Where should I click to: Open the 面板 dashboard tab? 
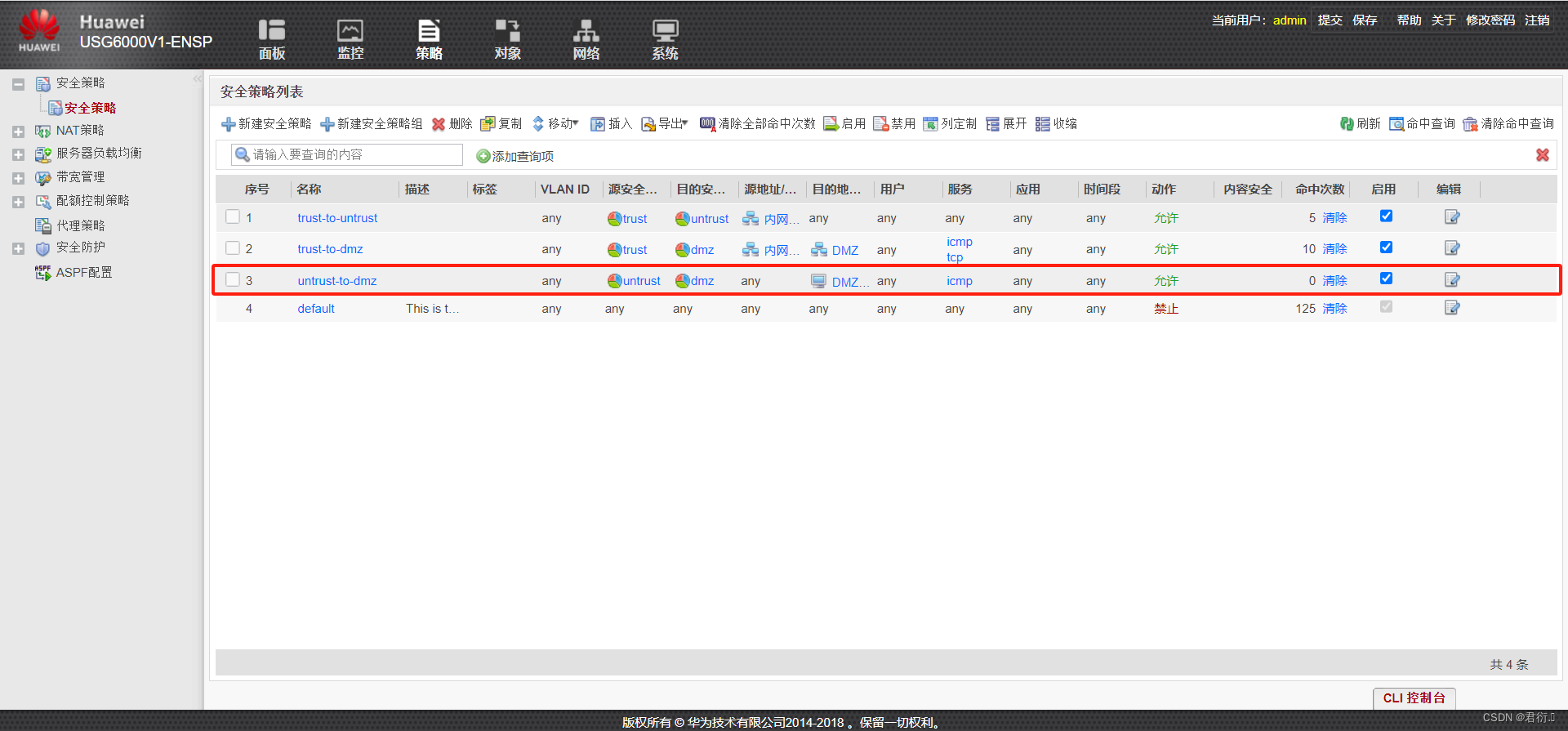[x=272, y=39]
